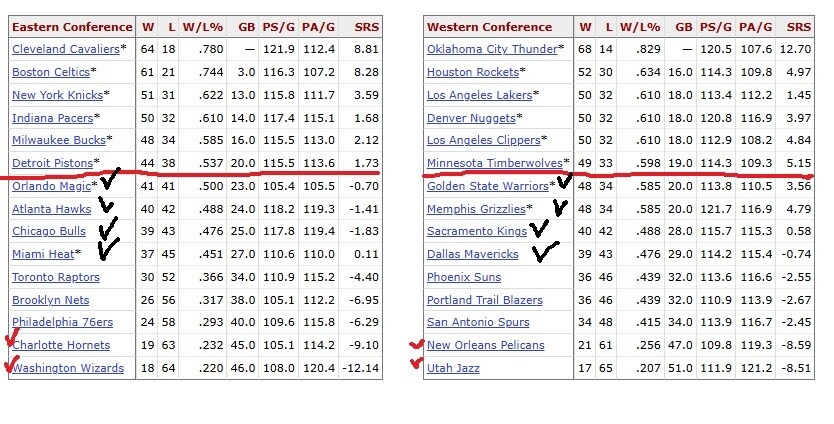Open the Boston Celtics team link
Viewport: 834px width, 424px height.
click(51, 72)
